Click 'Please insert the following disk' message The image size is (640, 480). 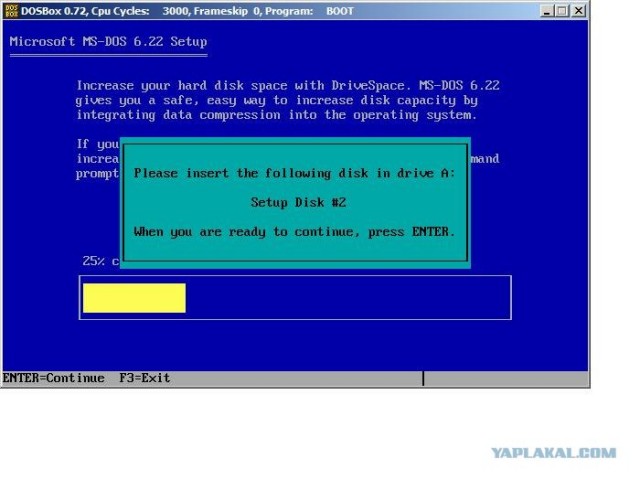pyautogui.click(x=294, y=173)
